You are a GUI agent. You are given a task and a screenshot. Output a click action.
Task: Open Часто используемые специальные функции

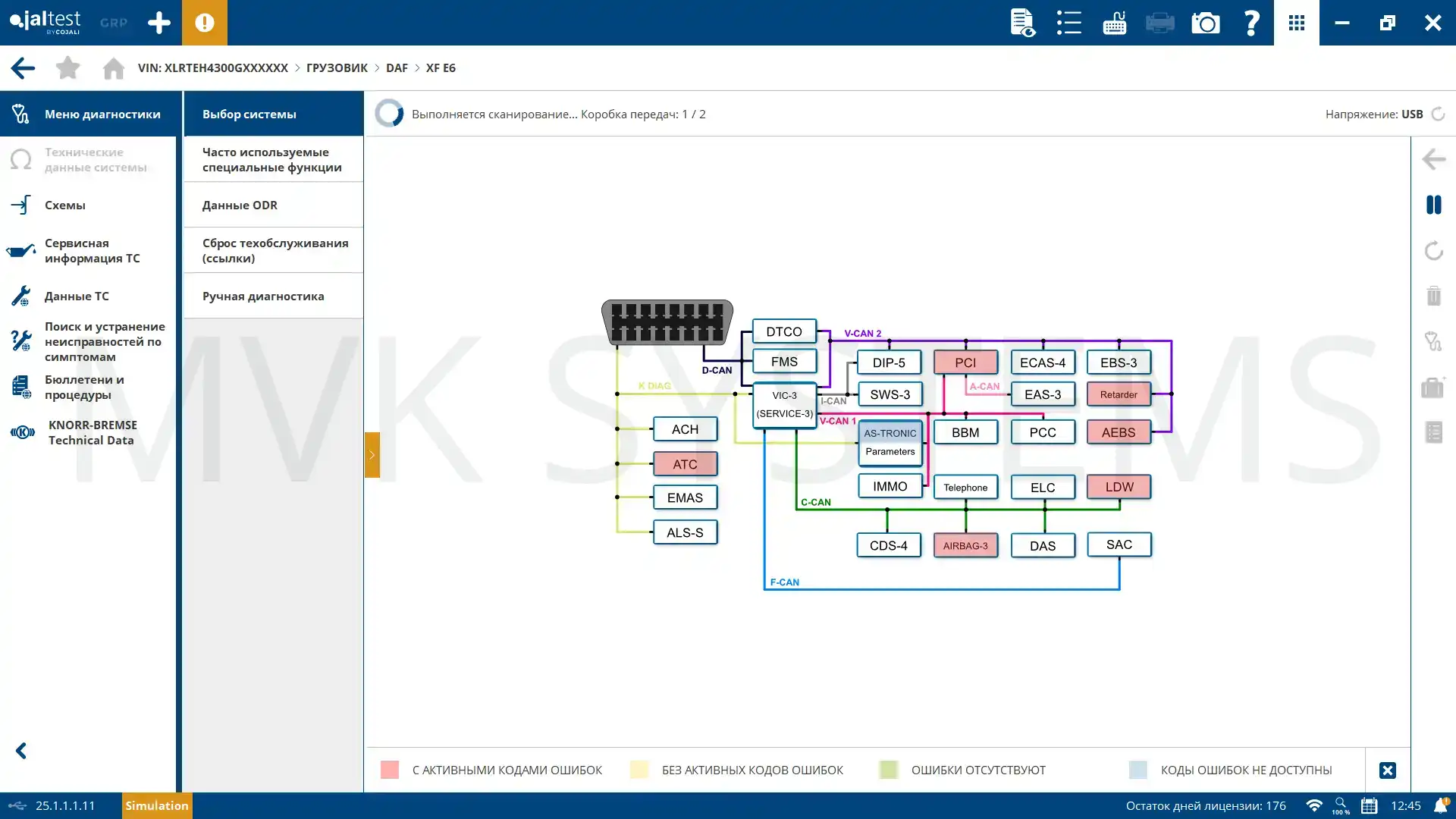point(273,159)
